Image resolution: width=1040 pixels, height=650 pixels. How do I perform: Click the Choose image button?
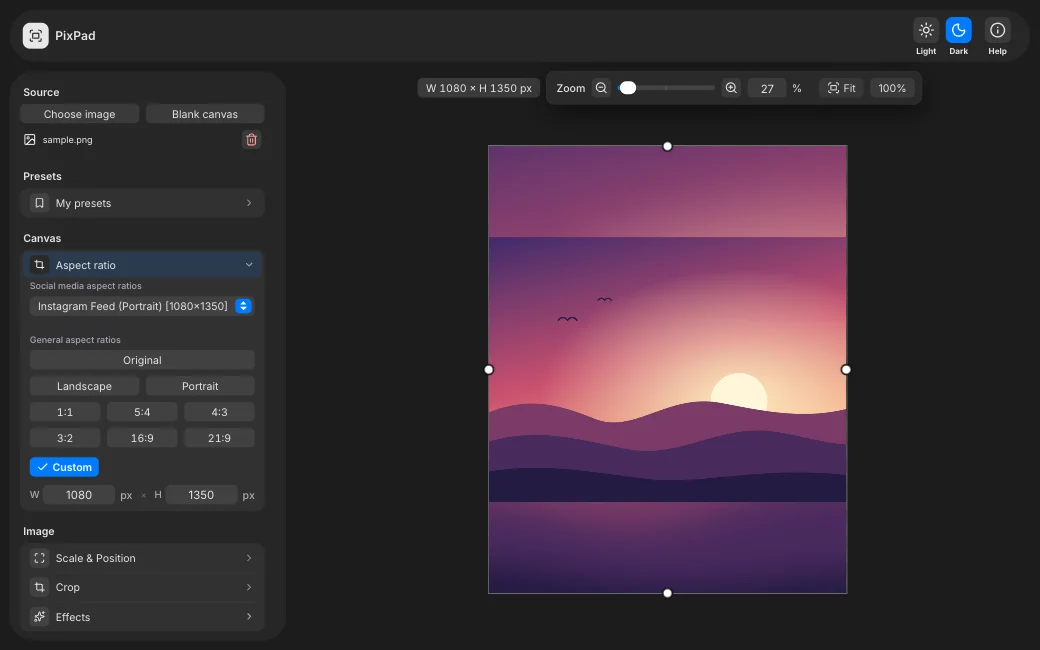pos(80,114)
